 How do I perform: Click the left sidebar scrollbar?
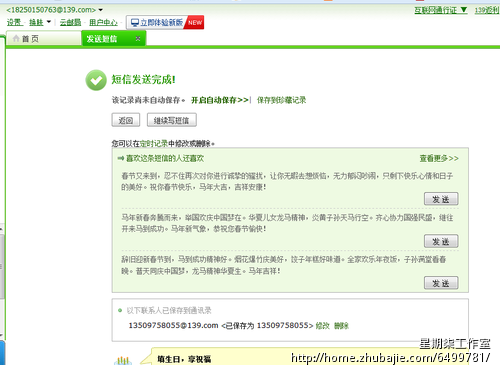[x=2, y=267]
